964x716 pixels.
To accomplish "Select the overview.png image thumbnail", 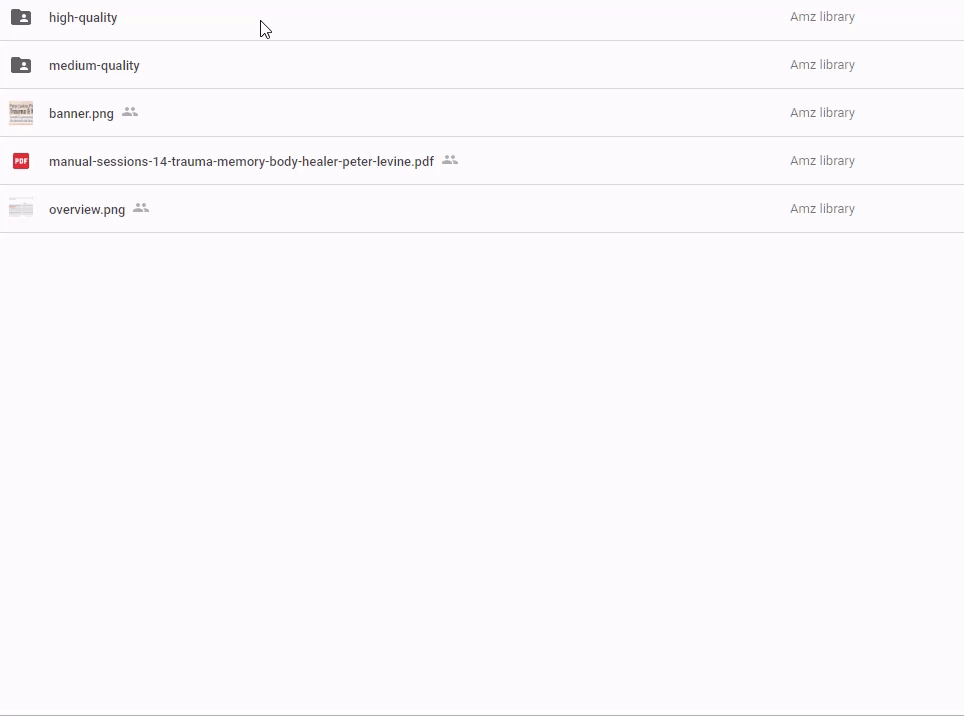I will click(x=21, y=209).
